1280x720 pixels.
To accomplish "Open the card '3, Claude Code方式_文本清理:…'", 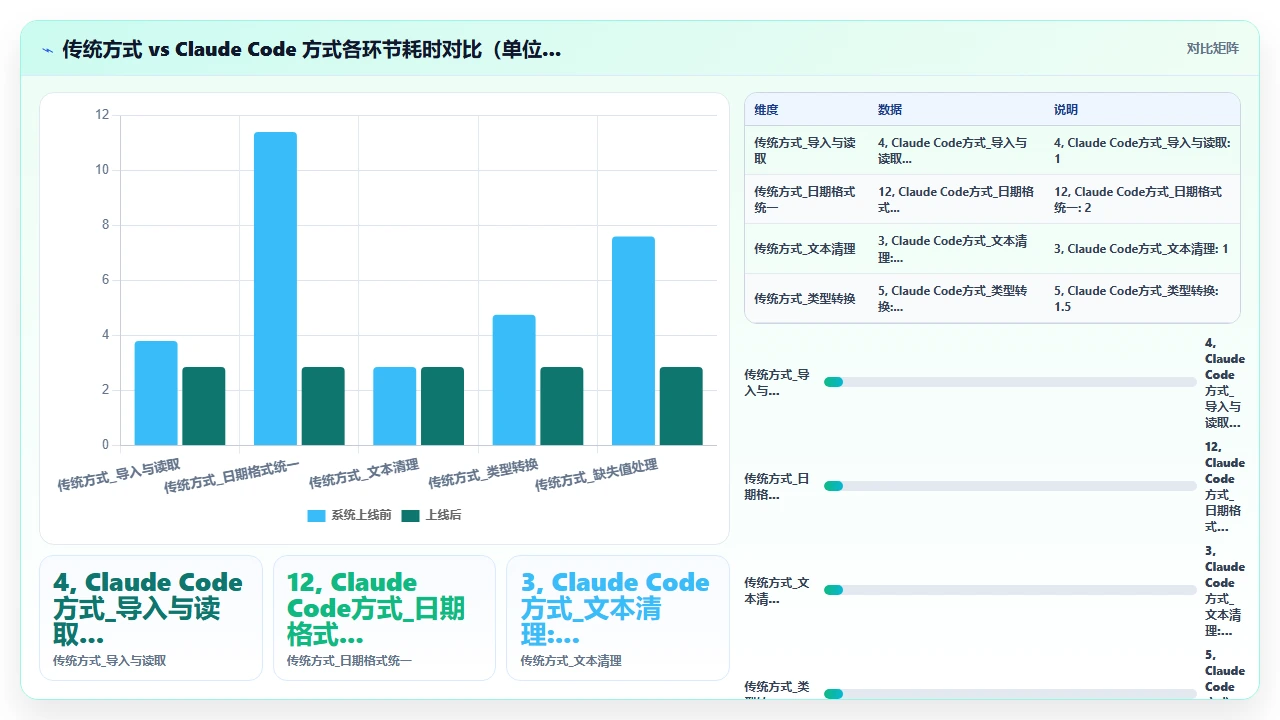I will click(x=618, y=618).
